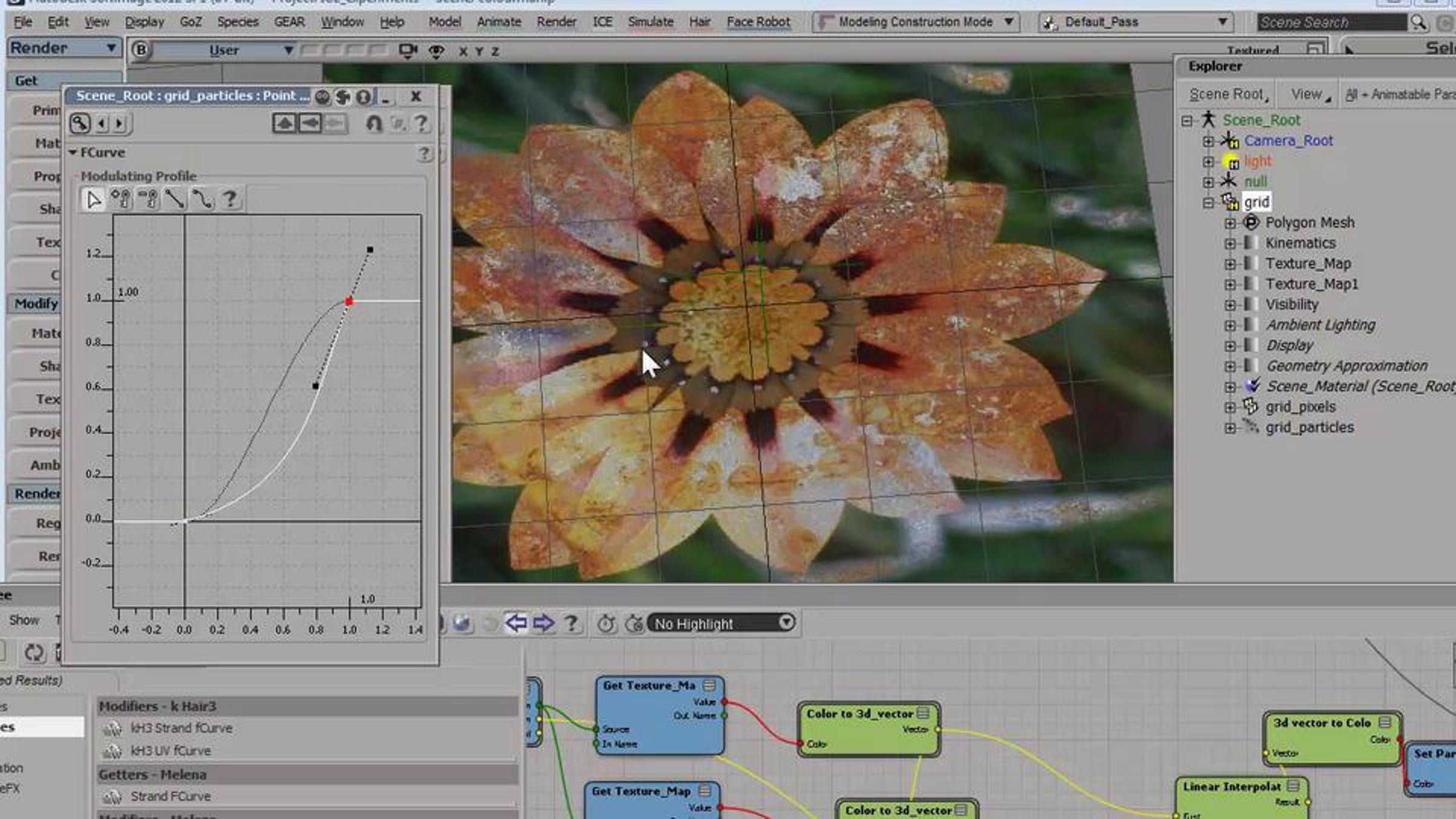This screenshot has width=1456, height=819.
Task: Select Polygon Mesh in Explorer tree
Action: (1309, 223)
